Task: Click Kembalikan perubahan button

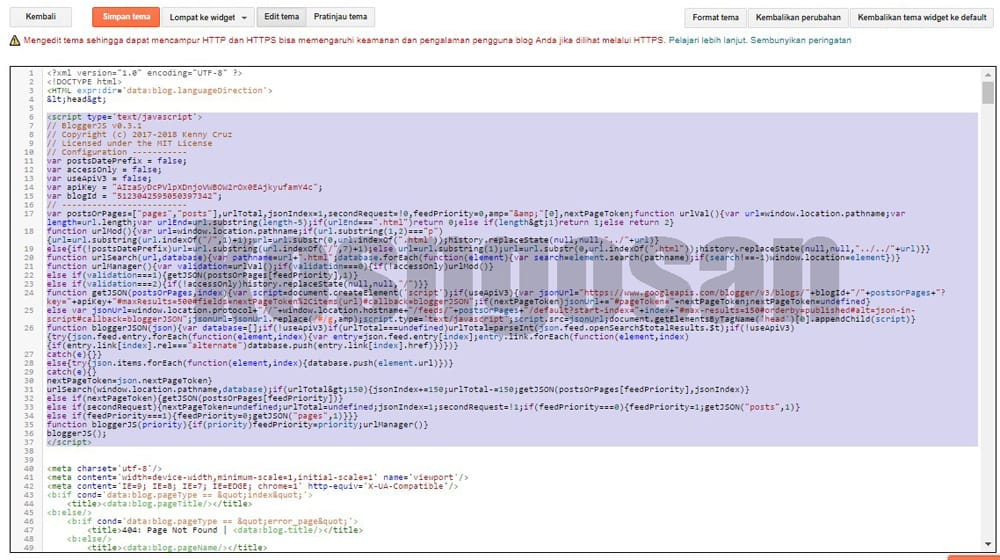Action: (798, 18)
